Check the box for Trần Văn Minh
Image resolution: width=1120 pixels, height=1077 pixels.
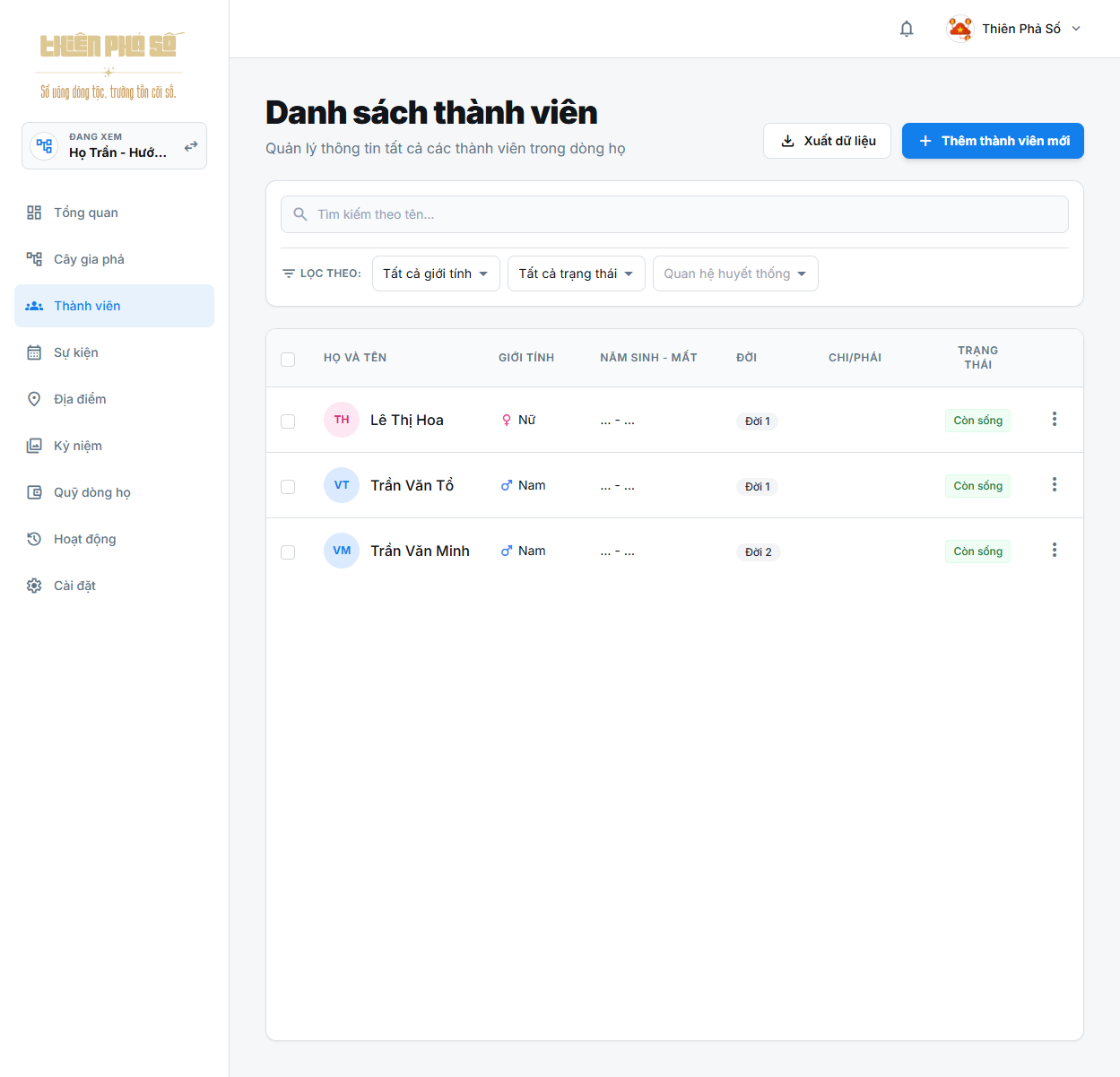tap(288, 552)
